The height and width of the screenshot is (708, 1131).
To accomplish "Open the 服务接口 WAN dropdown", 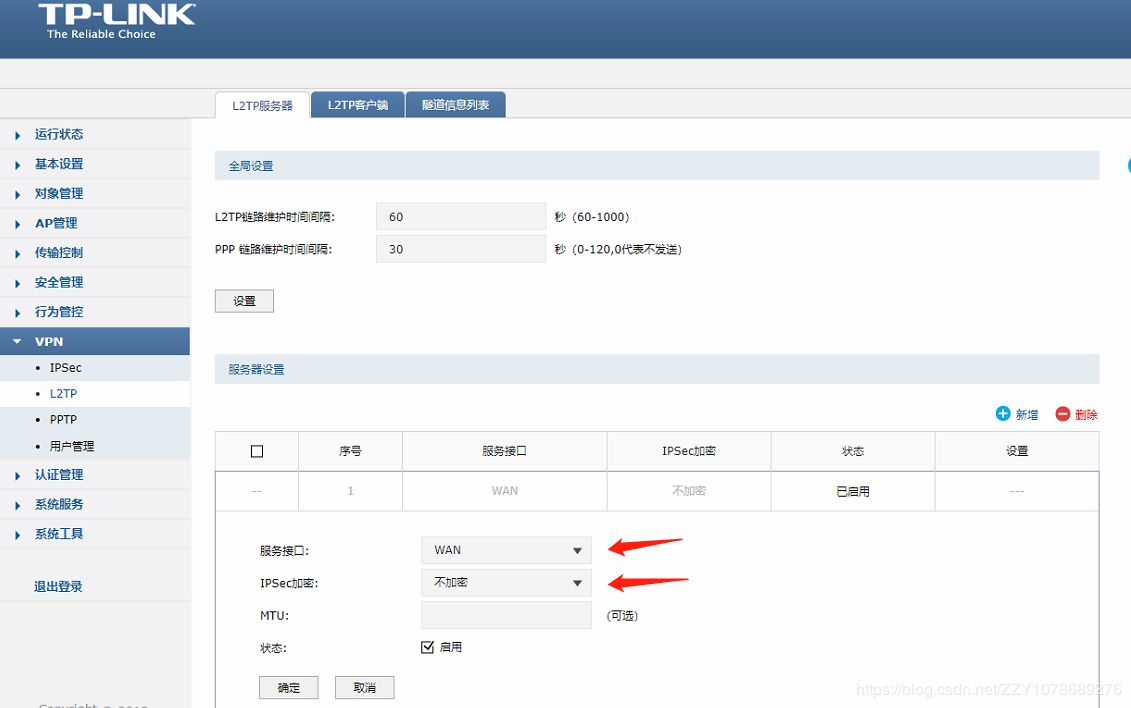I will point(506,550).
